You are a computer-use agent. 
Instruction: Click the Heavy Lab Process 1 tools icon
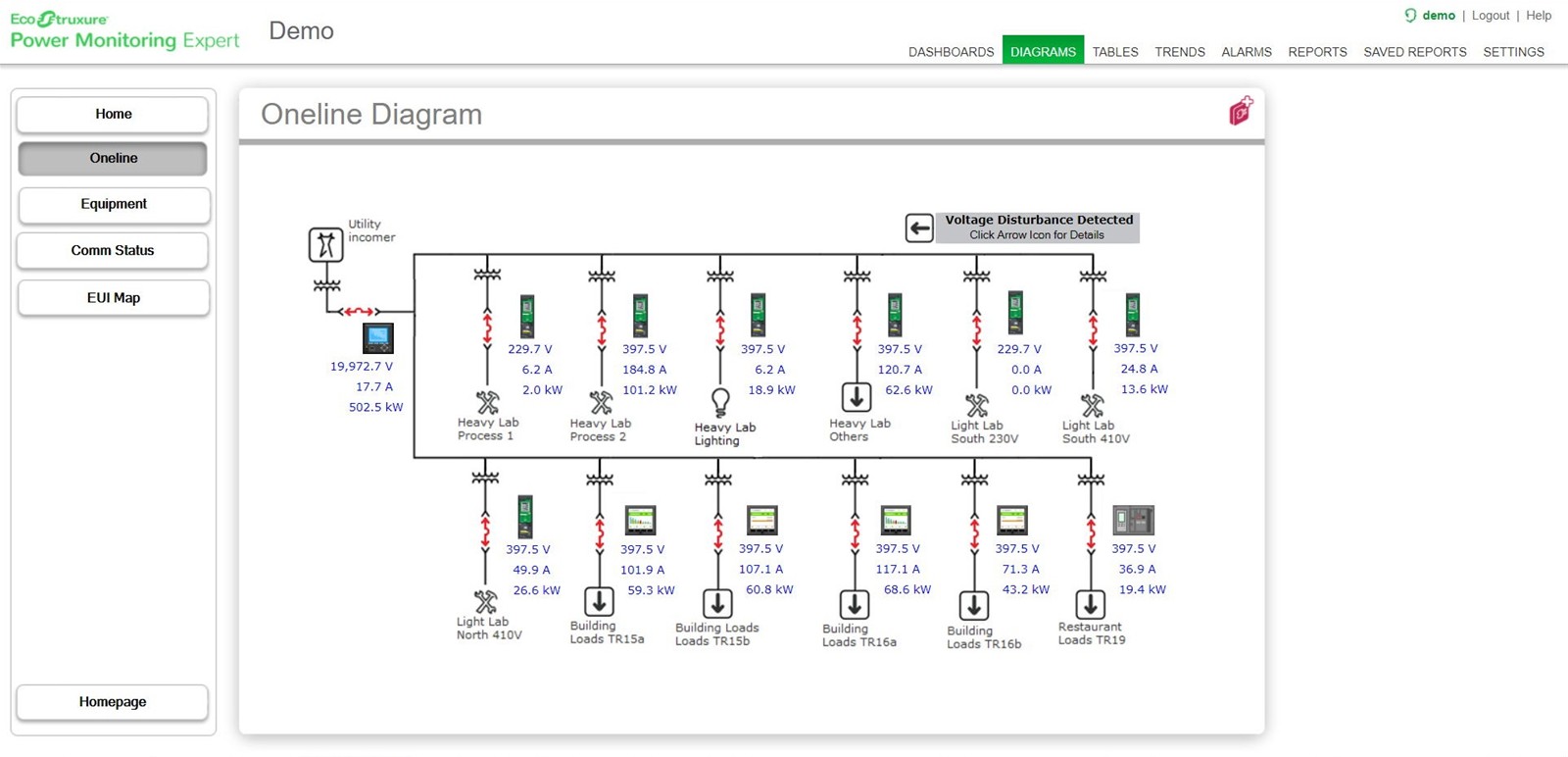point(487,402)
